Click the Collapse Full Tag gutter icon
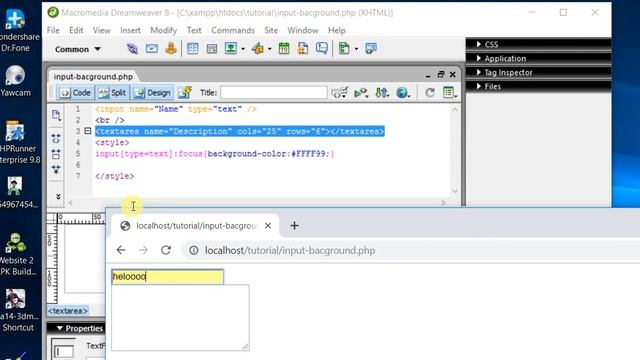 [56, 138]
